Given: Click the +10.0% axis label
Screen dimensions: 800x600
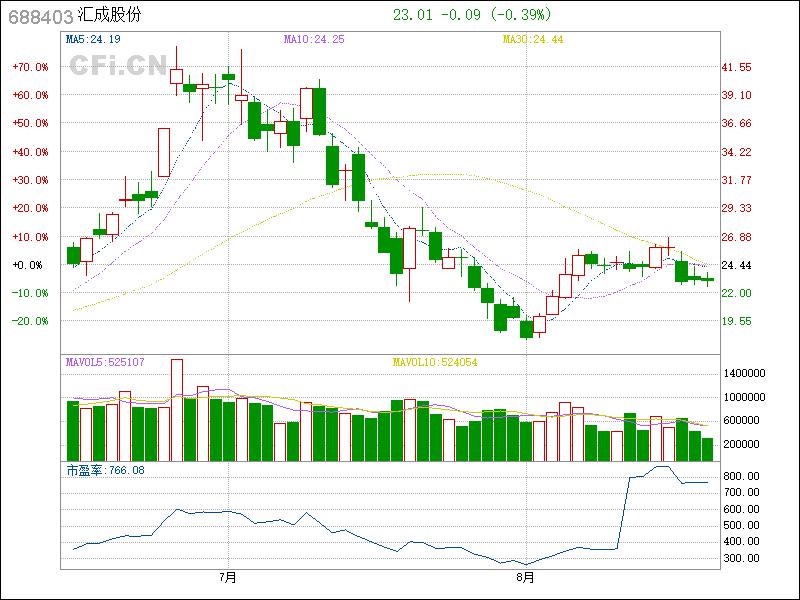Looking at the screenshot, I should (x=31, y=237).
